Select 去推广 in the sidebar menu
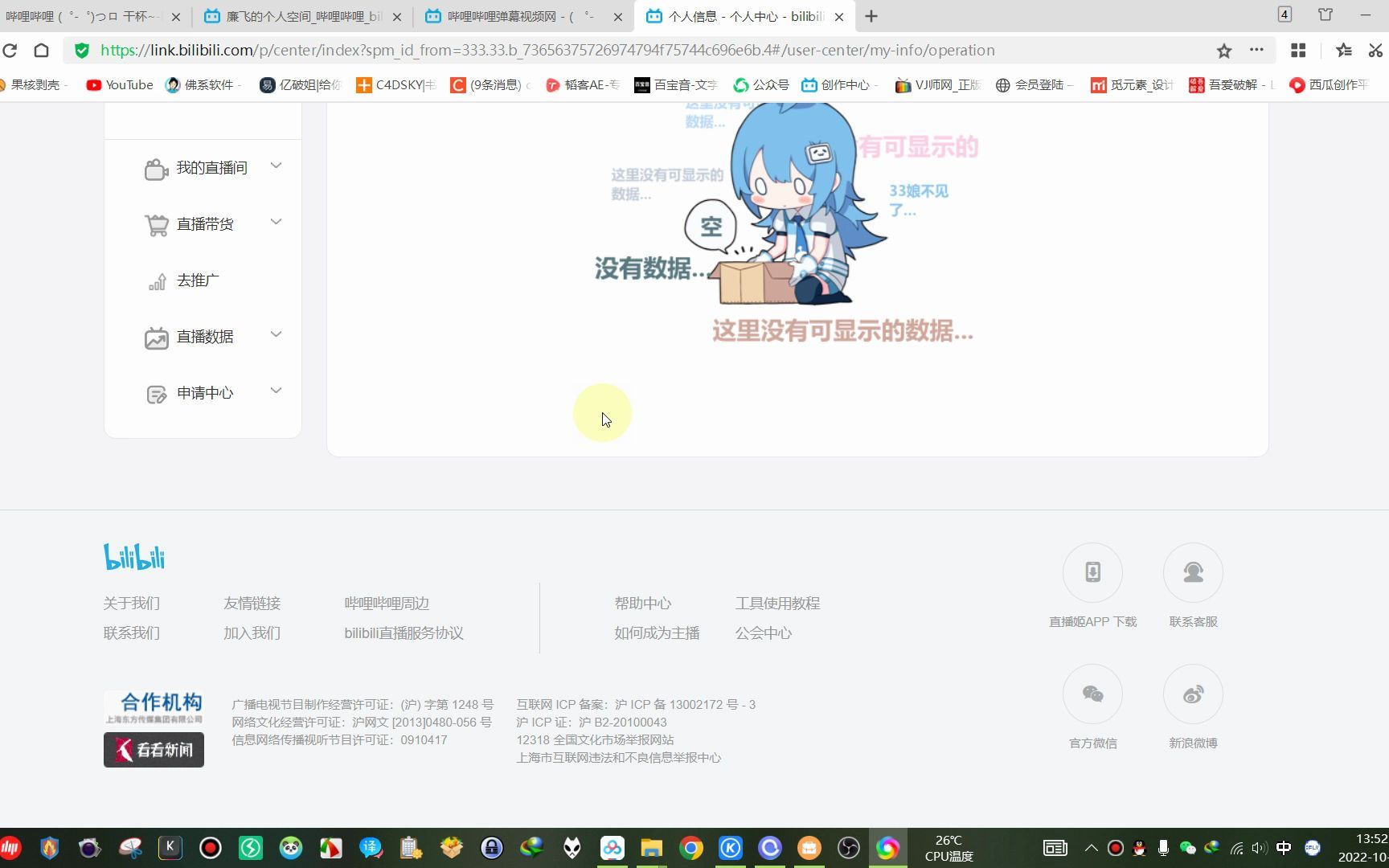Image resolution: width=1389 pixels, height=868 pixels. pyautogui.click(x=198, y=280)
